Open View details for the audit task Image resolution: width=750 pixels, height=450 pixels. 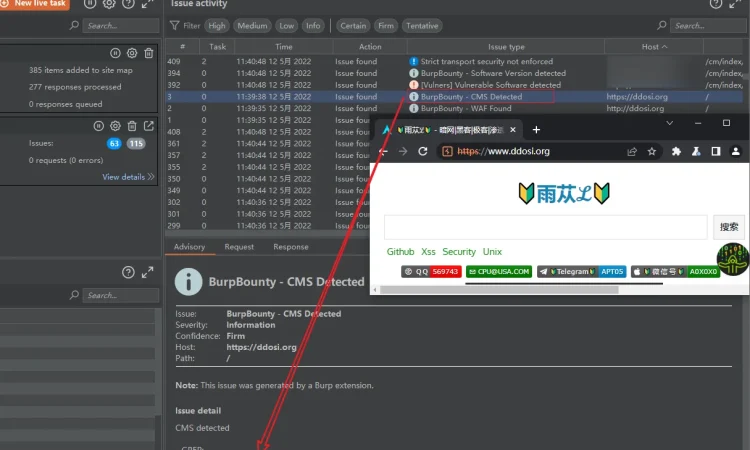(128, 176)
